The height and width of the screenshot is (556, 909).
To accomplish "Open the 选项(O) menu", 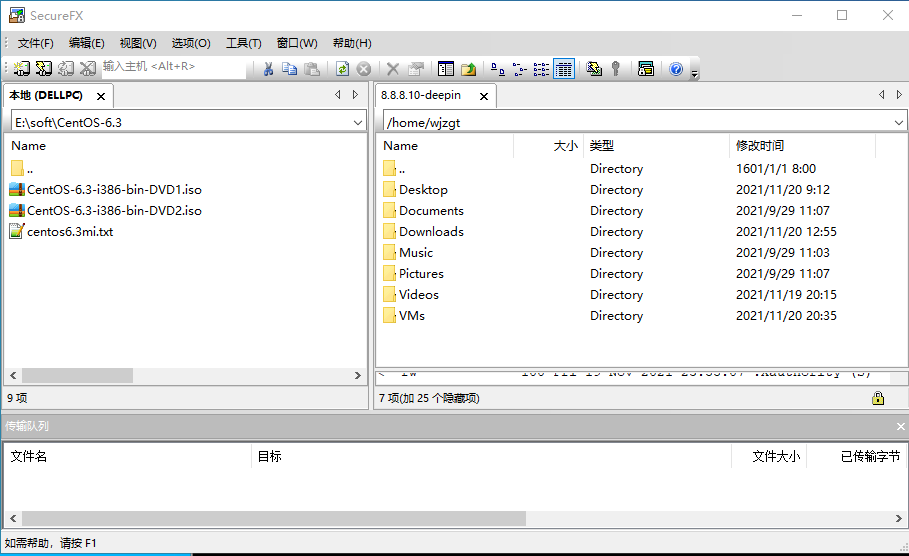I will pyautogui.click(x=191, y=43).
